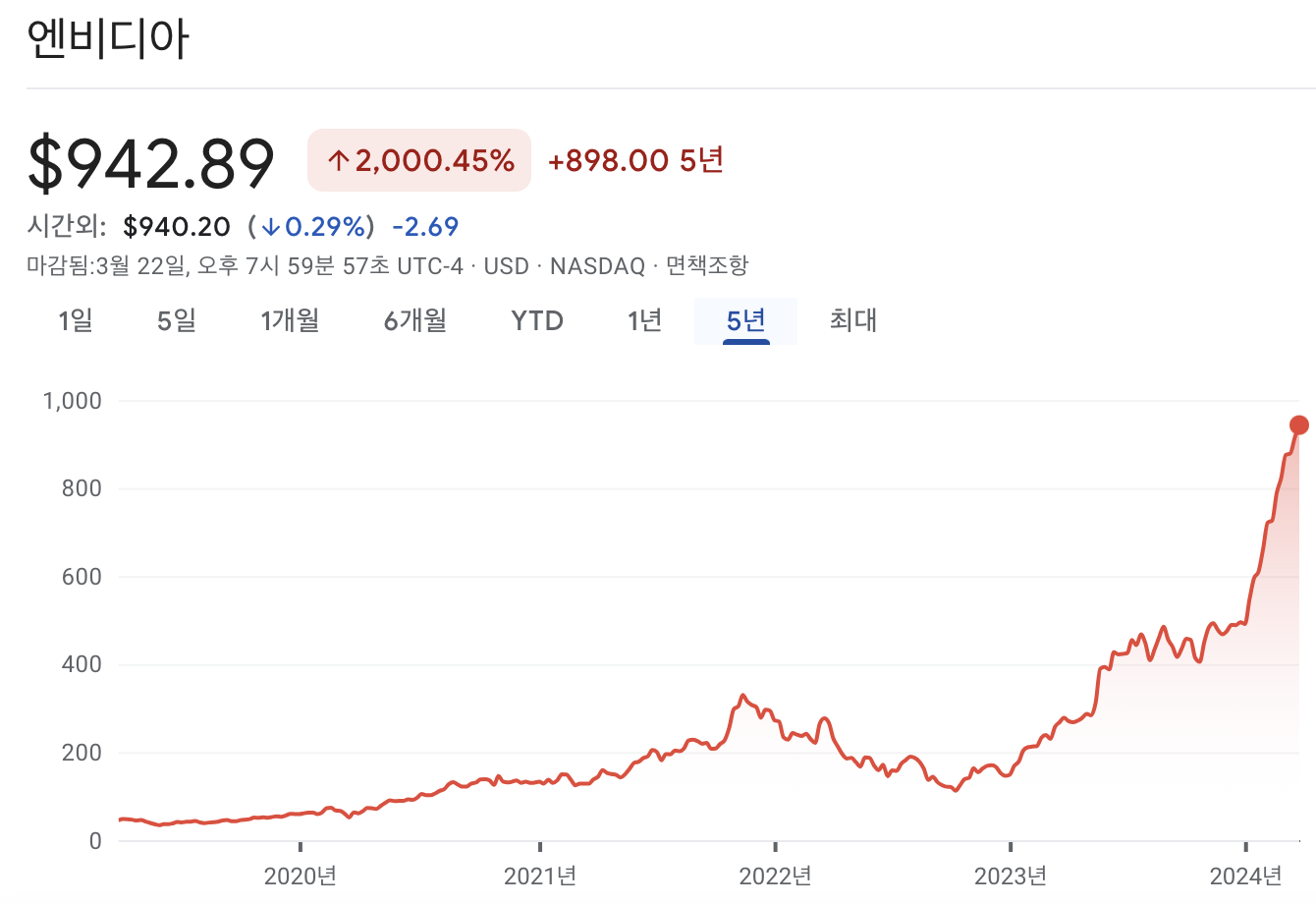
Task: Click the red upward arrow icon beside 2,000.45%
Action: (x=338, y=159)
